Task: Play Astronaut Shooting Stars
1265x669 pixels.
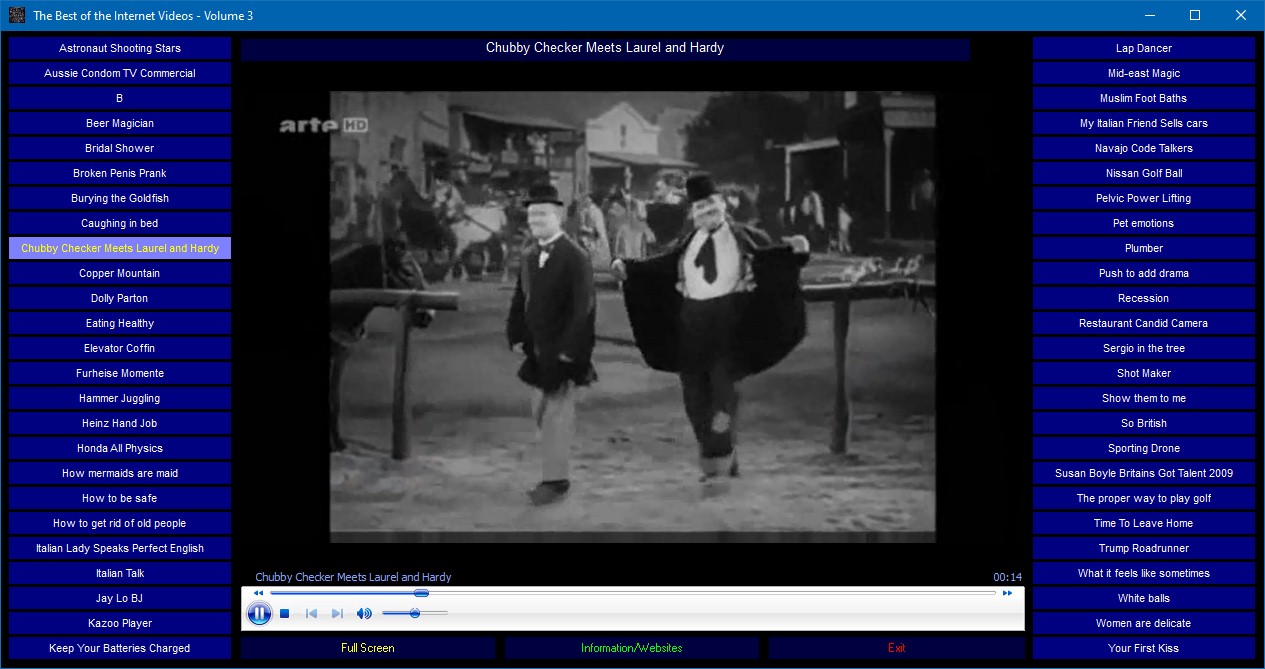Action: pyautogui.click(x=120, y=48)
